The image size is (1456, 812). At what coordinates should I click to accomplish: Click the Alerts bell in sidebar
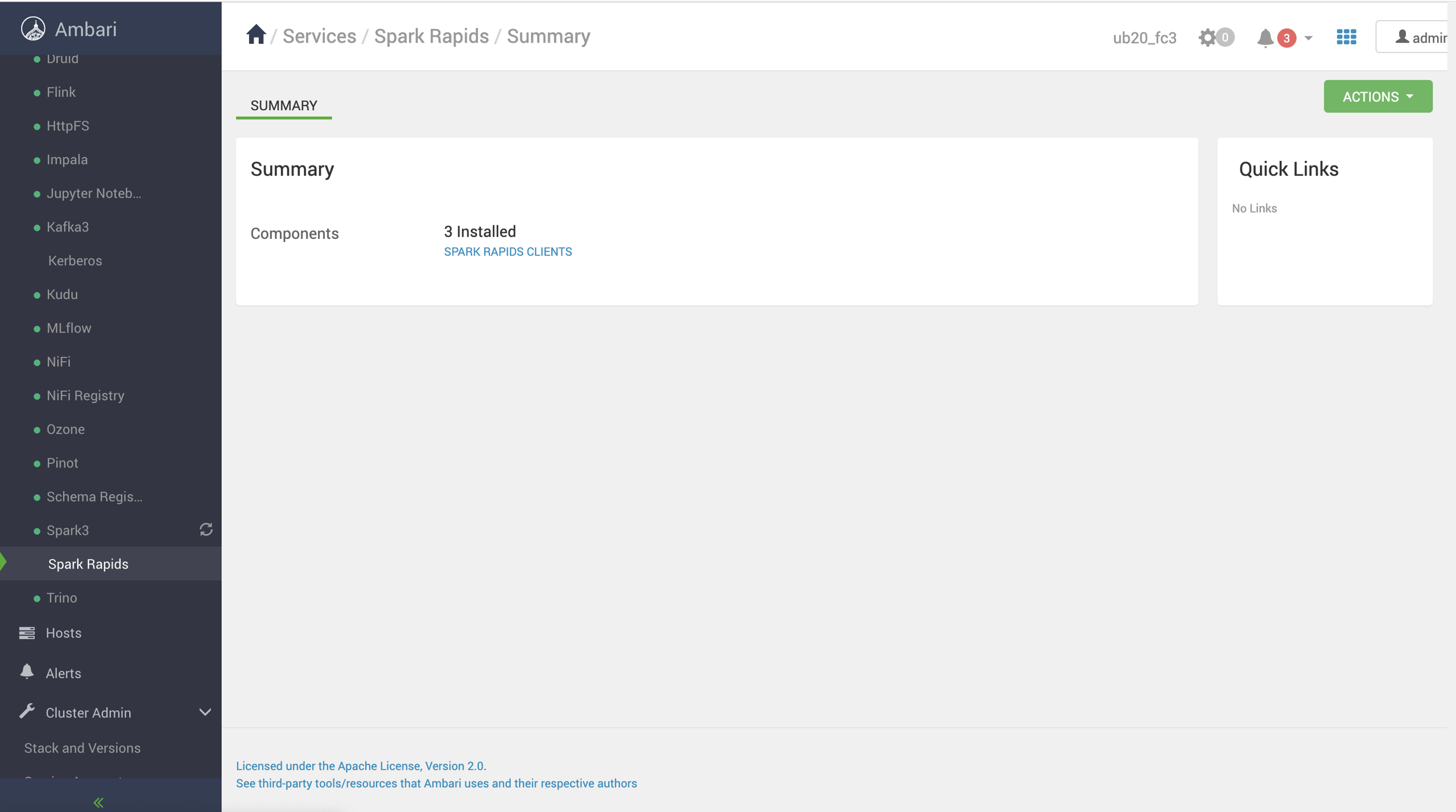tap(27, 672)
